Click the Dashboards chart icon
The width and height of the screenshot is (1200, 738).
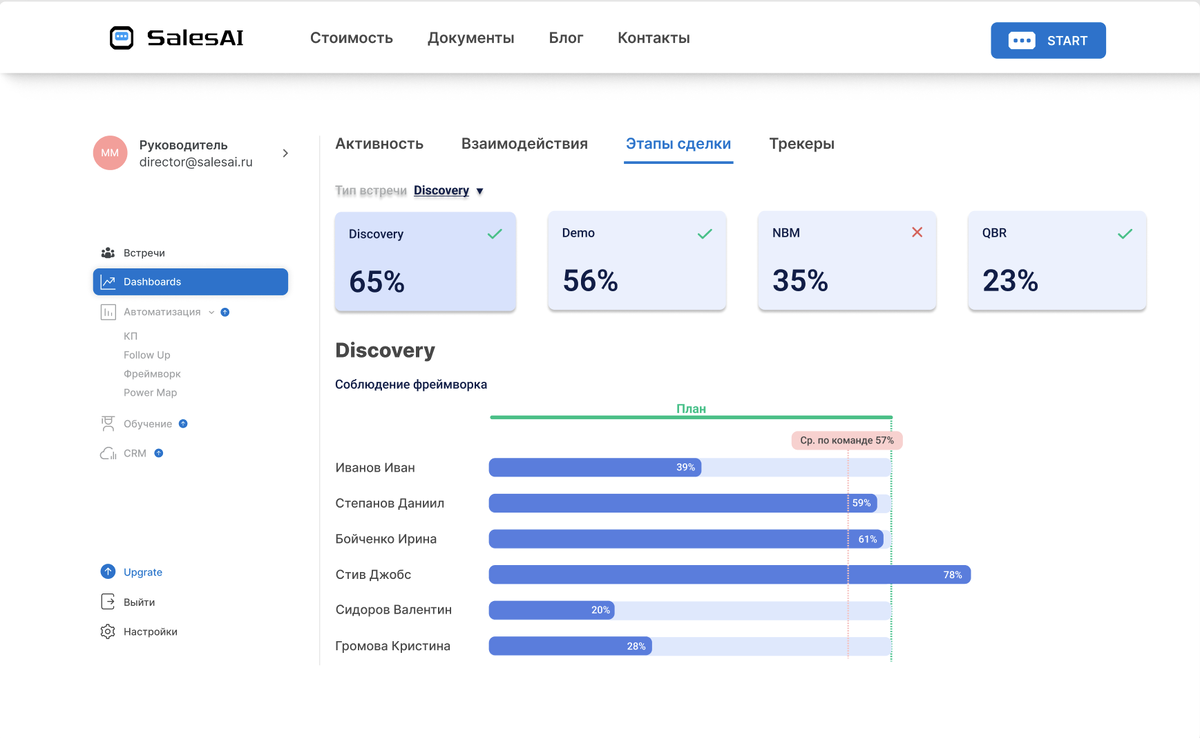pyautogui.click(x=108, y=282)
